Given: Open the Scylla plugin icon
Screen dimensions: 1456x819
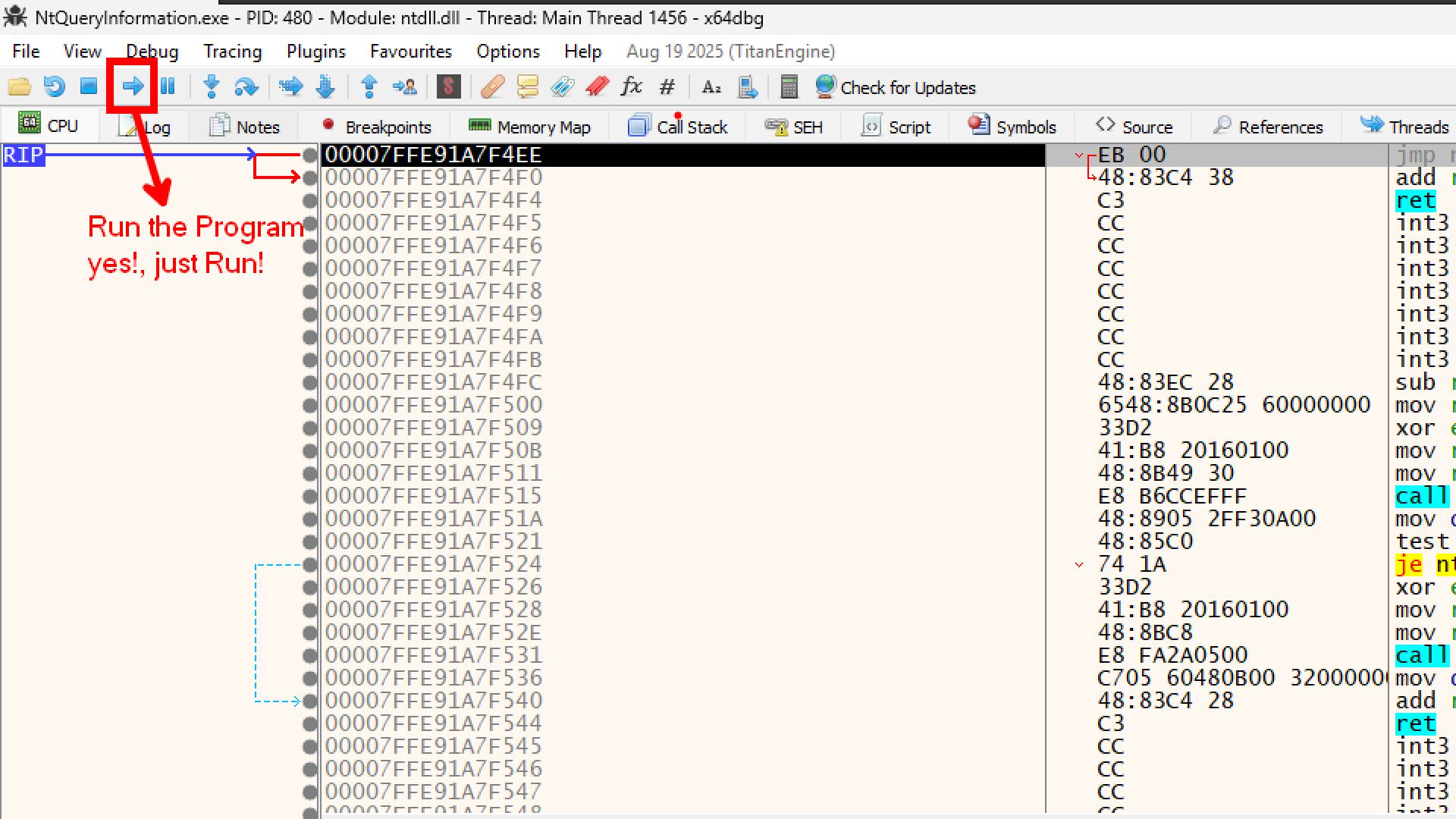Looking at the screenshot, I should 448,86.
